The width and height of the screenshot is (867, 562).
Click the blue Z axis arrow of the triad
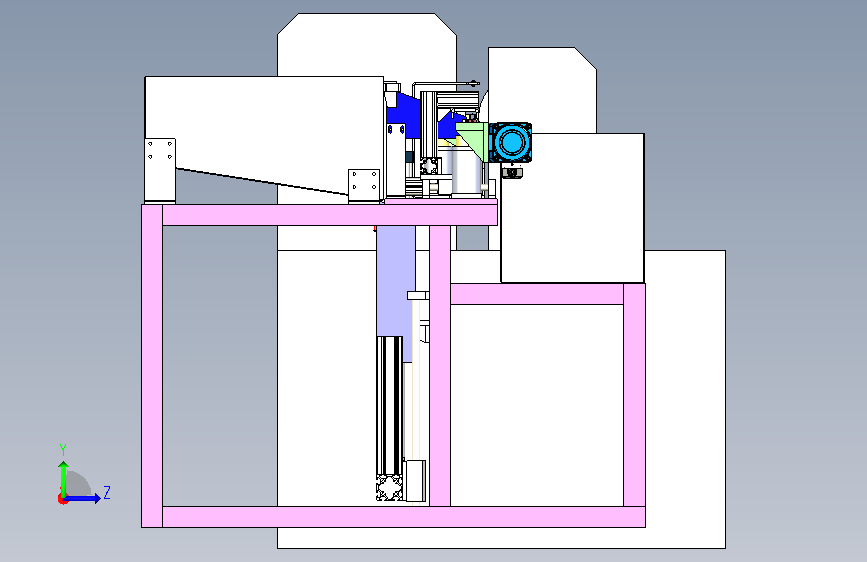[82, 498]
